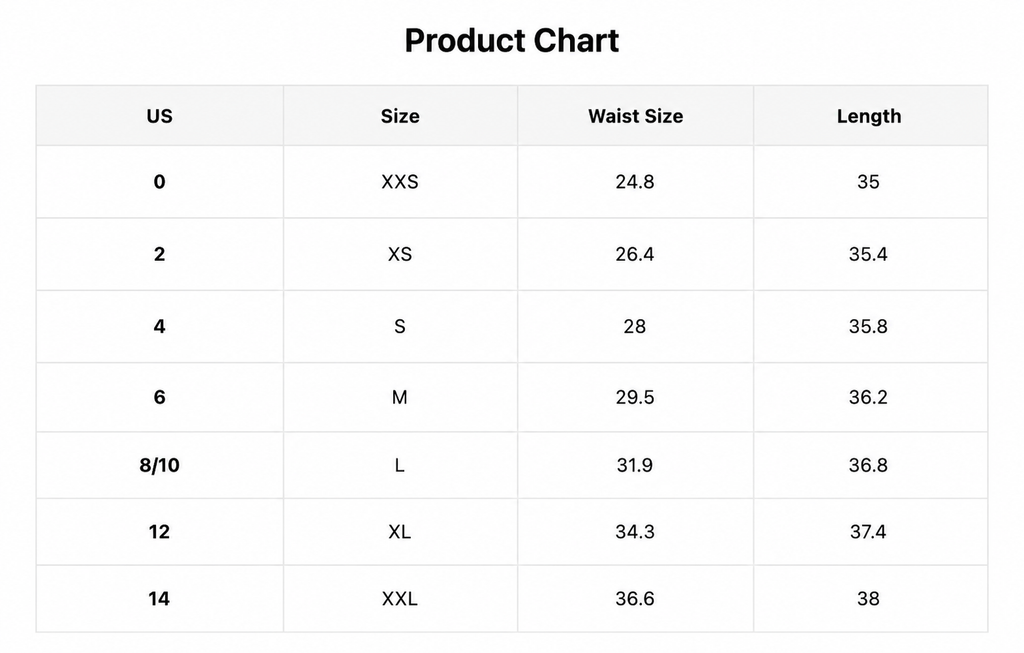This screenshot has height=653, width=1024.
Task: Click the US size 0 cell
Action: tap(159, 182)
